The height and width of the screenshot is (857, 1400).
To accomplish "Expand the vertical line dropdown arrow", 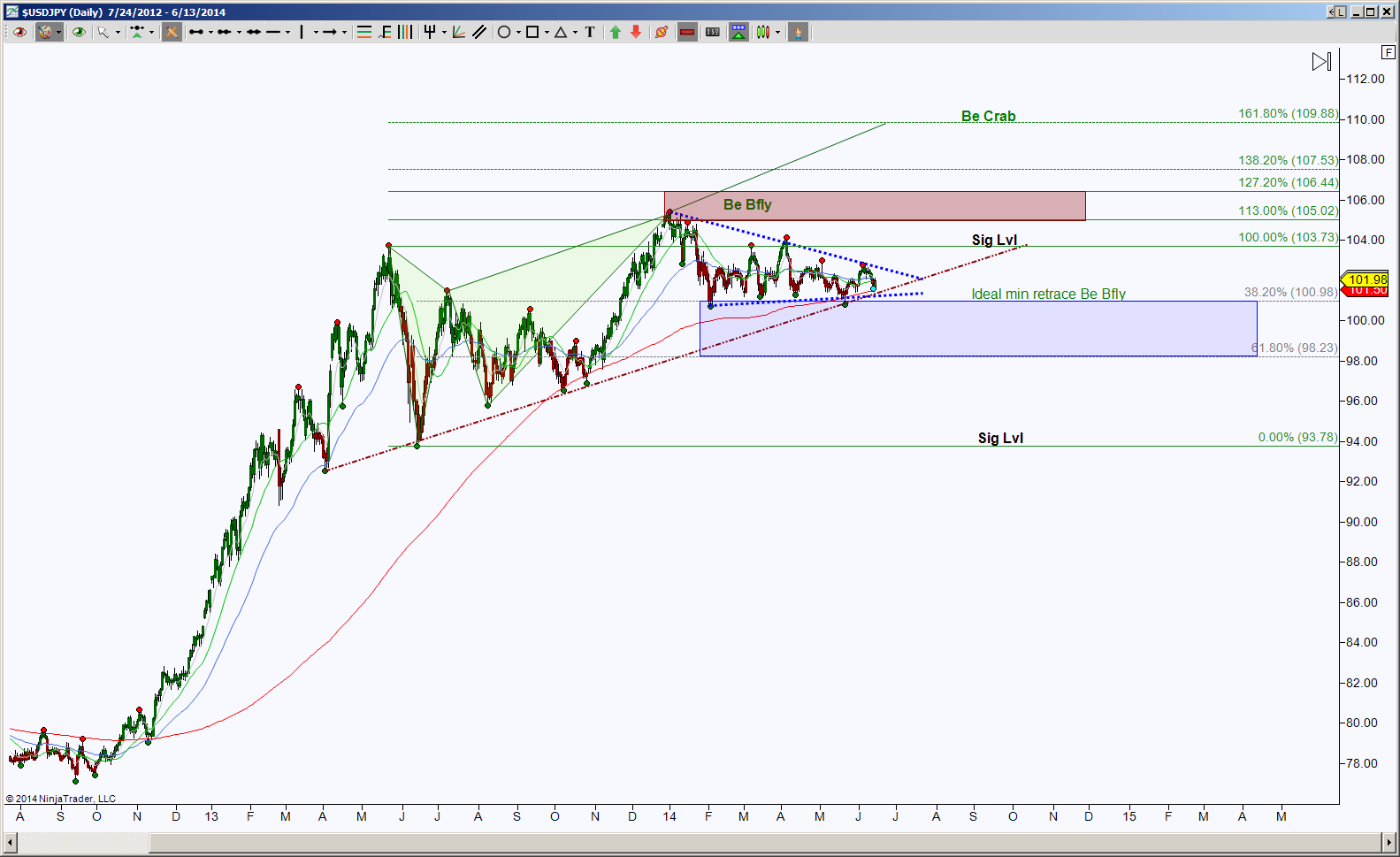I will click(316, 33).
